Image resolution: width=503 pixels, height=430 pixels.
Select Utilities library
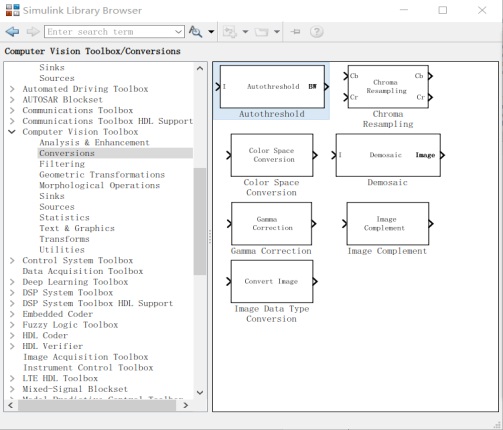[x=62, y=250]
